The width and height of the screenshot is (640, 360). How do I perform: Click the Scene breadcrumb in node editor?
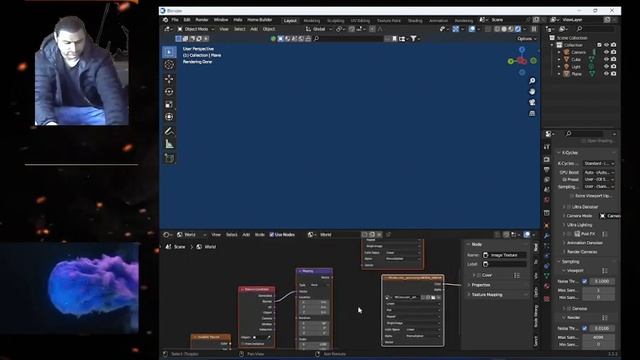coord(176,247)
